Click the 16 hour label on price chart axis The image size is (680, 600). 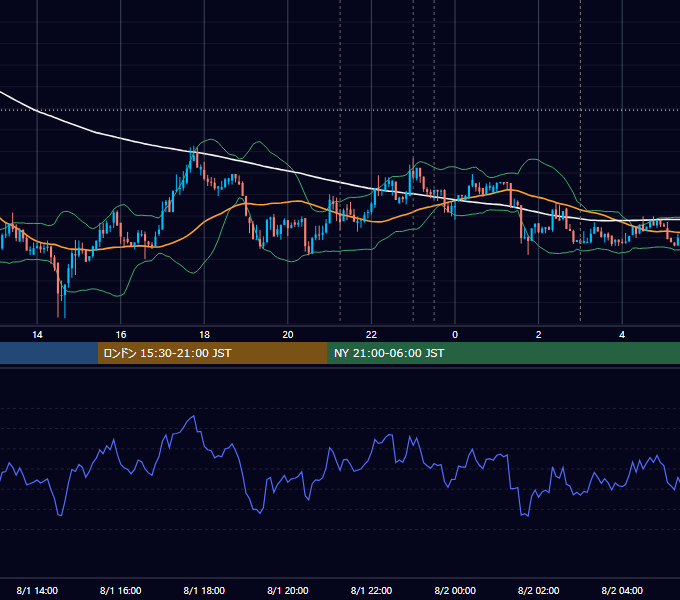coord(121,335)
